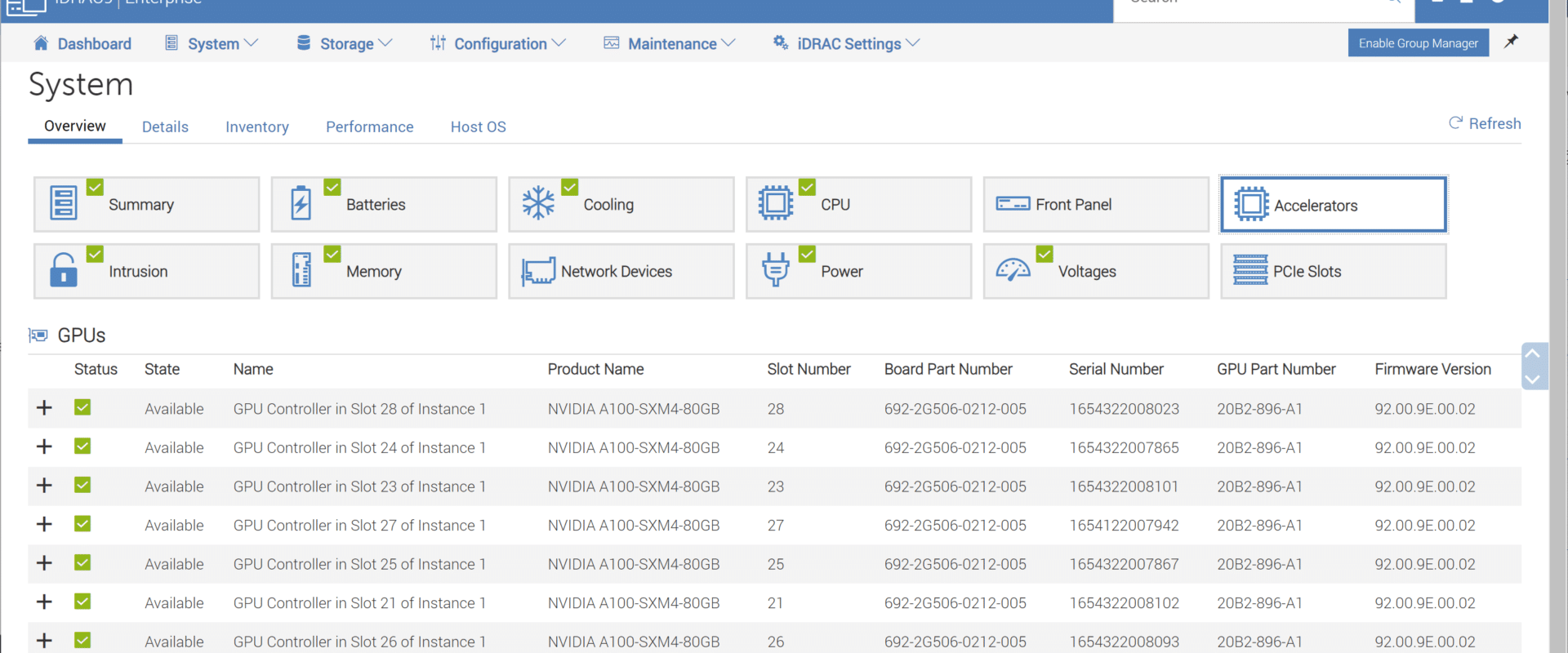Expand the Slot 27 GPU row

(x=44, y=524)
